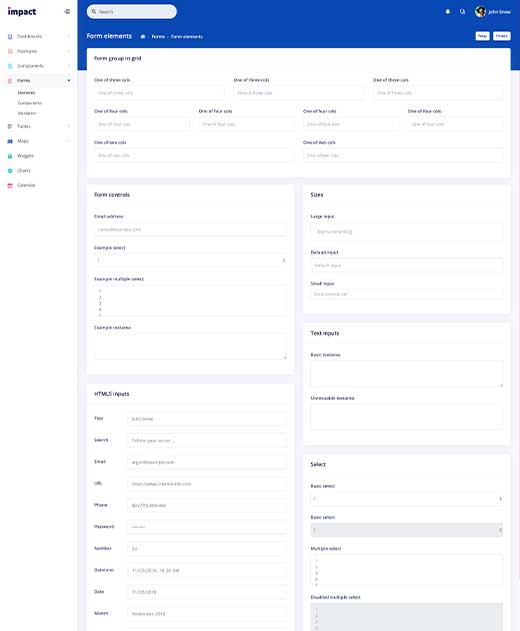The width and height of the screenshot is (520, 631).
Task: Click the magnifier icon in the search bar
Action: click(x=94, y=12)
